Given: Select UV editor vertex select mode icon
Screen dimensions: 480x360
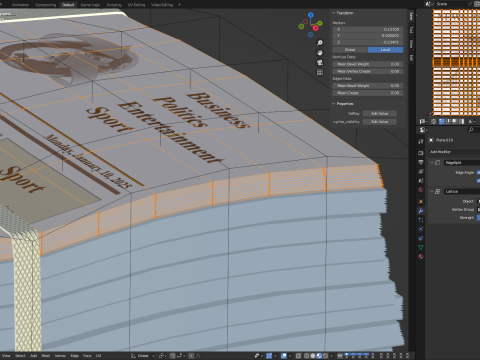Looking at the screenshot, I should (442, 121).
